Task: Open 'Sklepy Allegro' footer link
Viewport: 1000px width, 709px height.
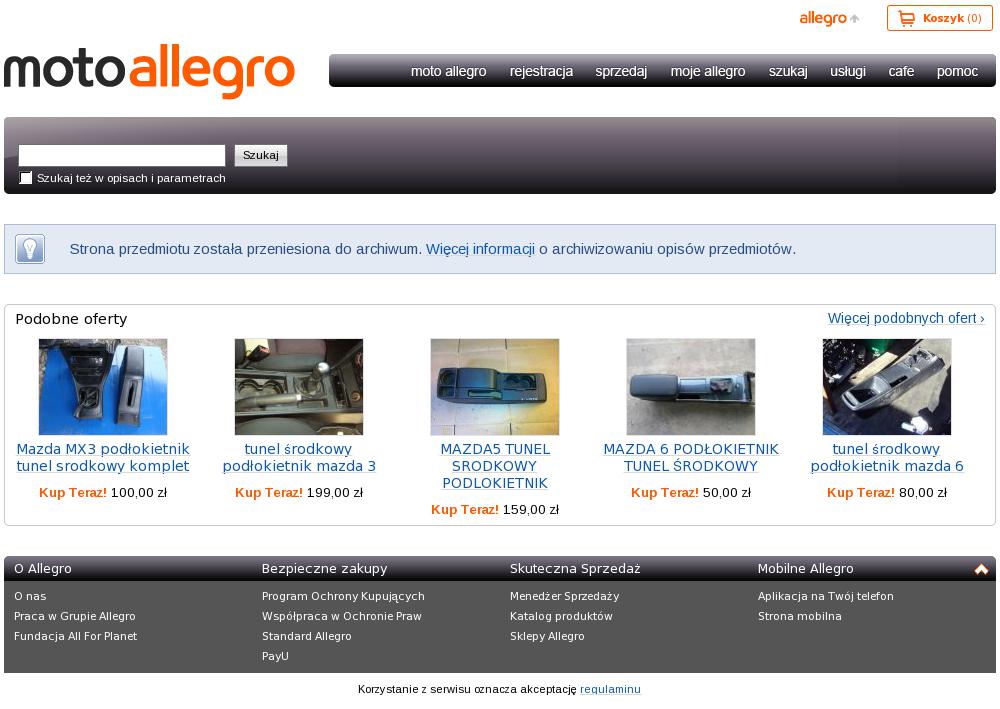Action: (x=547, y=636)
